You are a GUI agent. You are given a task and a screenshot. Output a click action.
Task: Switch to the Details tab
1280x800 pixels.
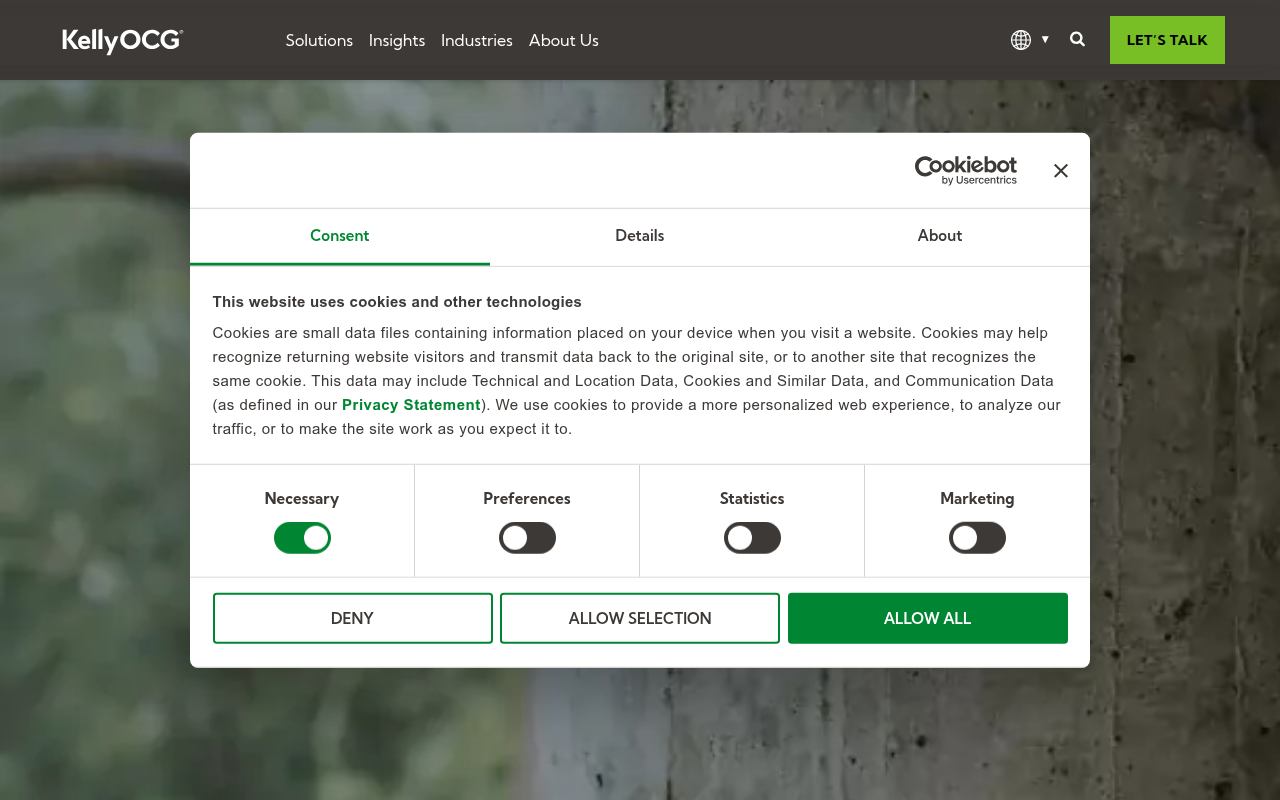coord(640,236)
